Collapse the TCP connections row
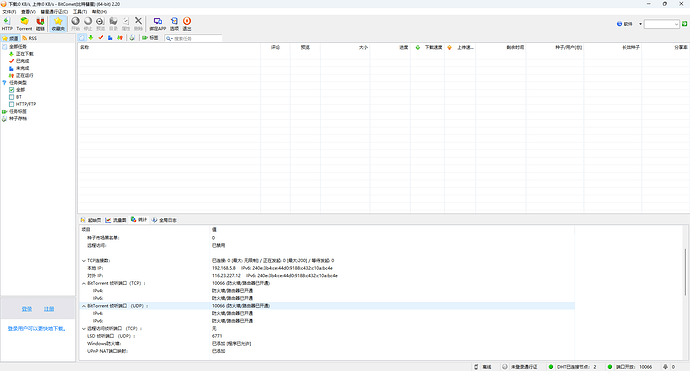The height and width of the screenshot is (371, 690). 84,261
